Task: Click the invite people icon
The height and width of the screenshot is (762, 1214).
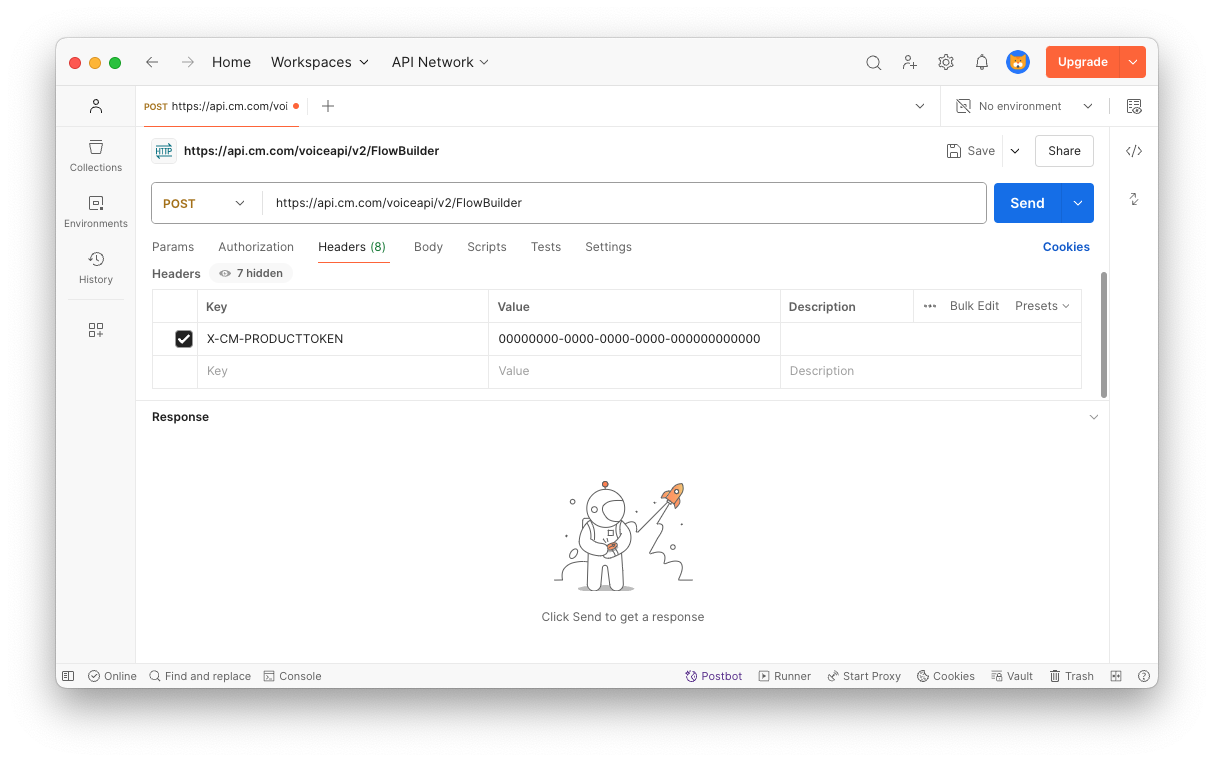Action: [909, 62]
